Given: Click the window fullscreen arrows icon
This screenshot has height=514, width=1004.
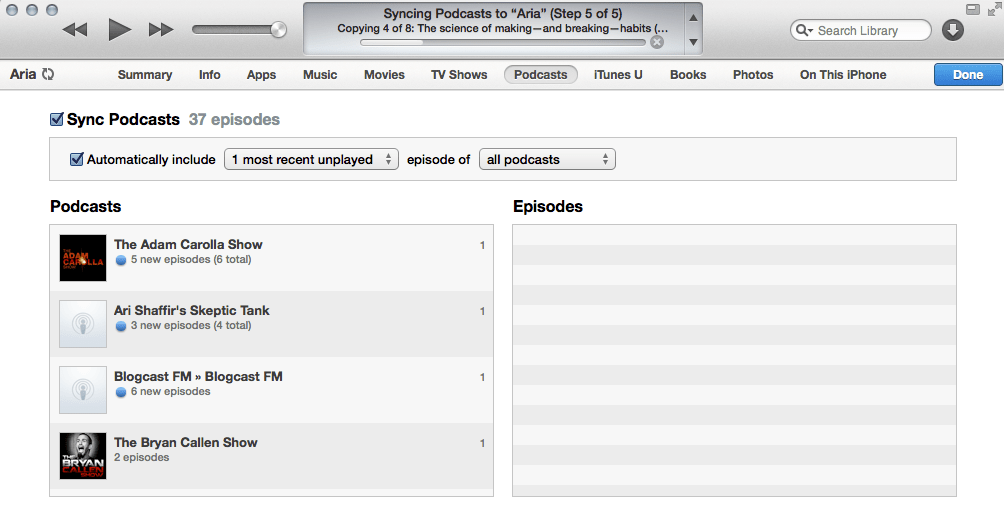Looking at the screenshot, I should (994, 9).
